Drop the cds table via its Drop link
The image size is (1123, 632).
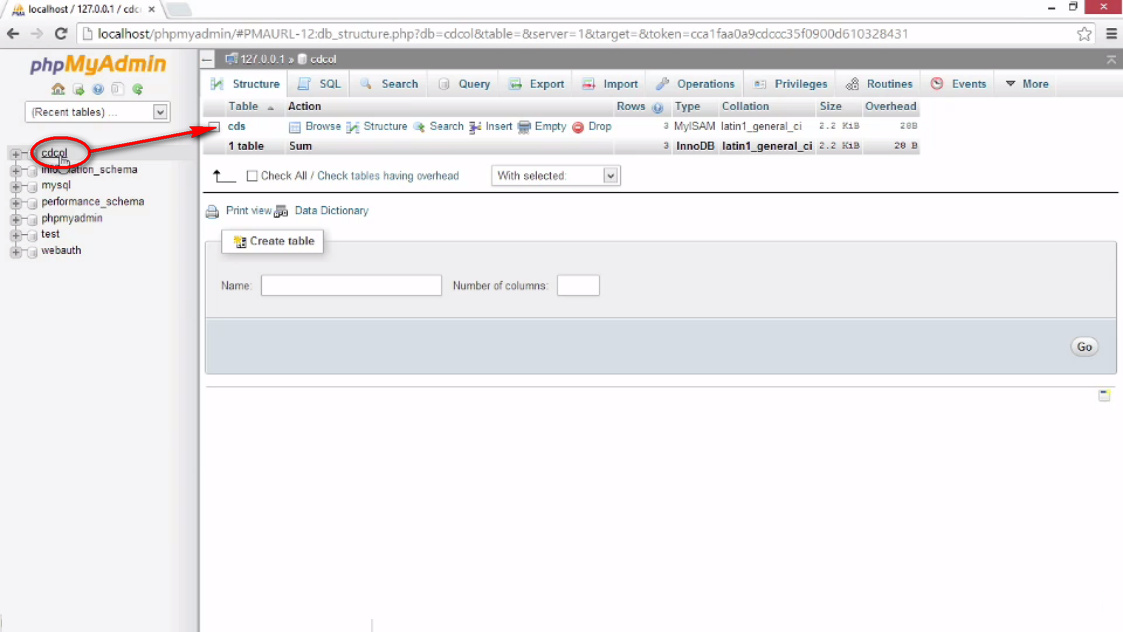tap(599, 126)
